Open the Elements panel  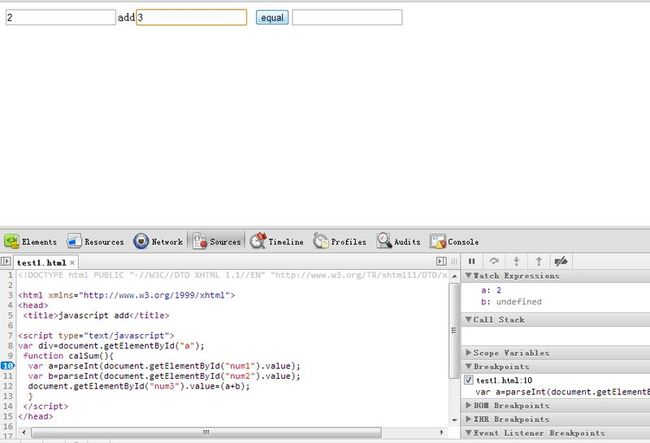(31, 241)
